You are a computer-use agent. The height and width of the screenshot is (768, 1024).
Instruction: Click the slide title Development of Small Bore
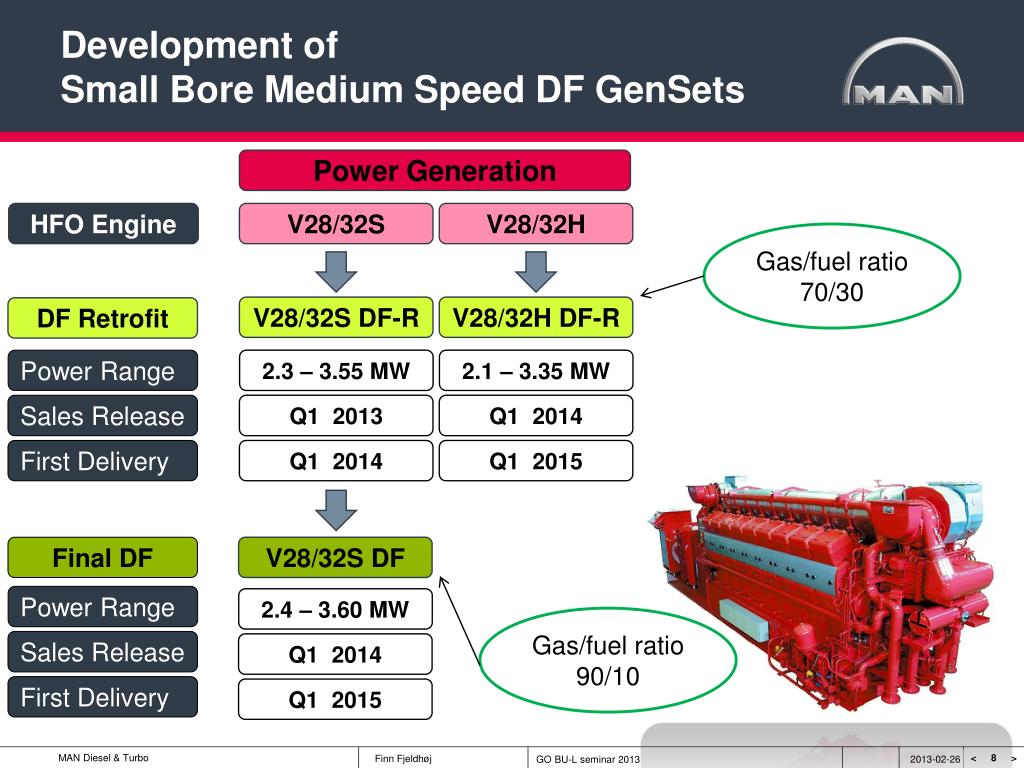click(402, 67)
